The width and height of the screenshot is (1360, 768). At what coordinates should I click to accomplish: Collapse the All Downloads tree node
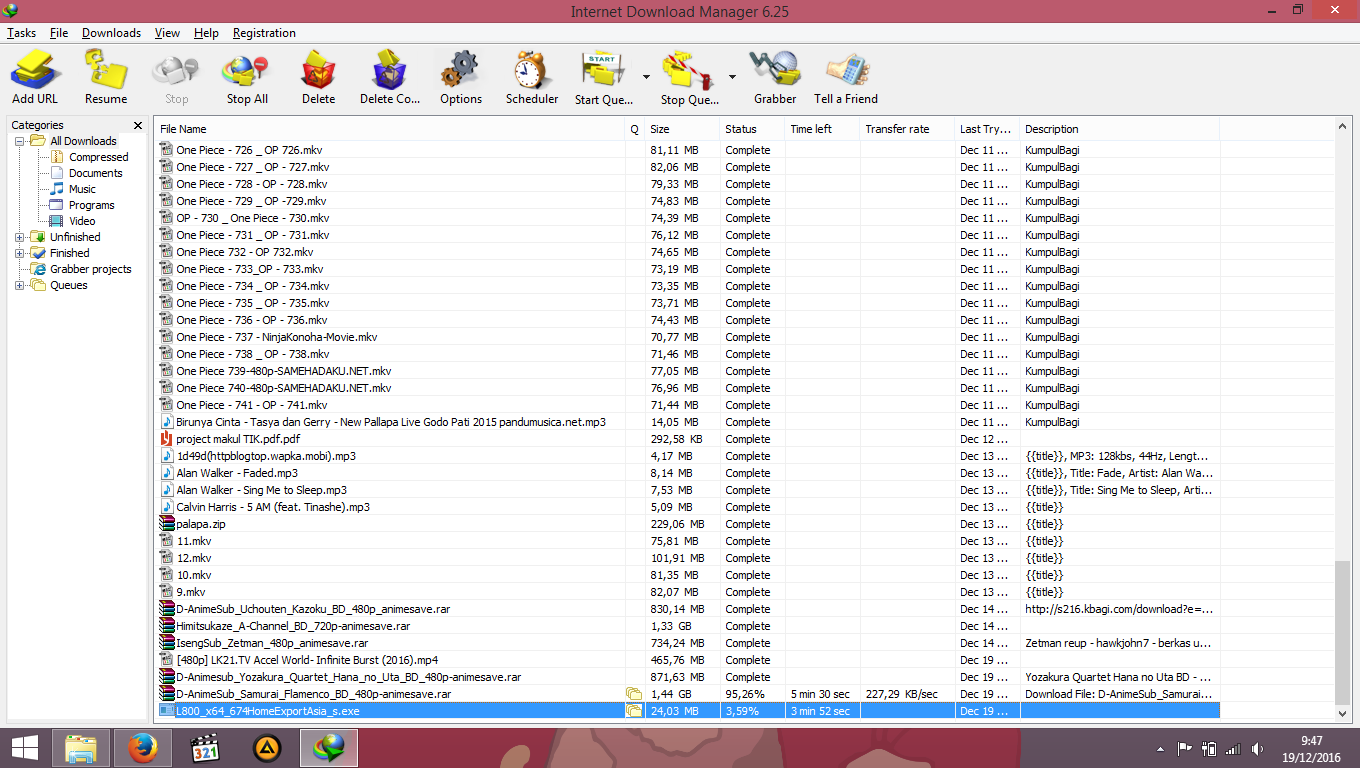coord(20,141)
